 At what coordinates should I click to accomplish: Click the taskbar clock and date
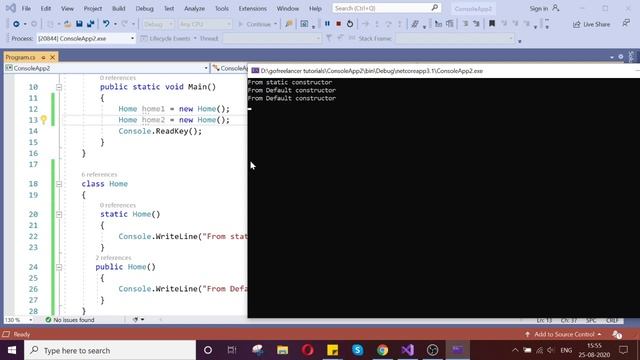(594, 350)
